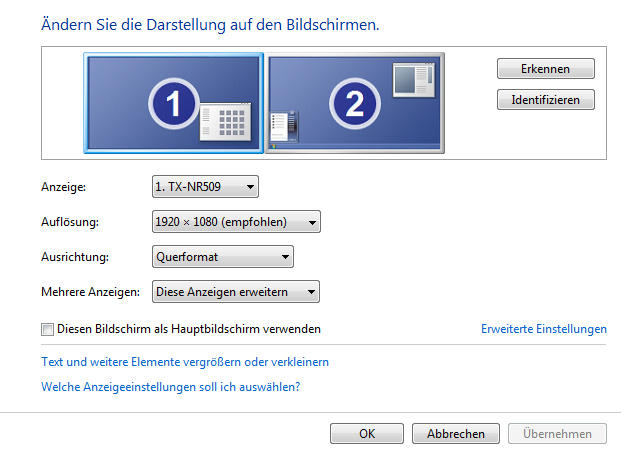The image size is (621, 457).
Task: Click the Identifizieren button
Action: click(x=546, y=100)
